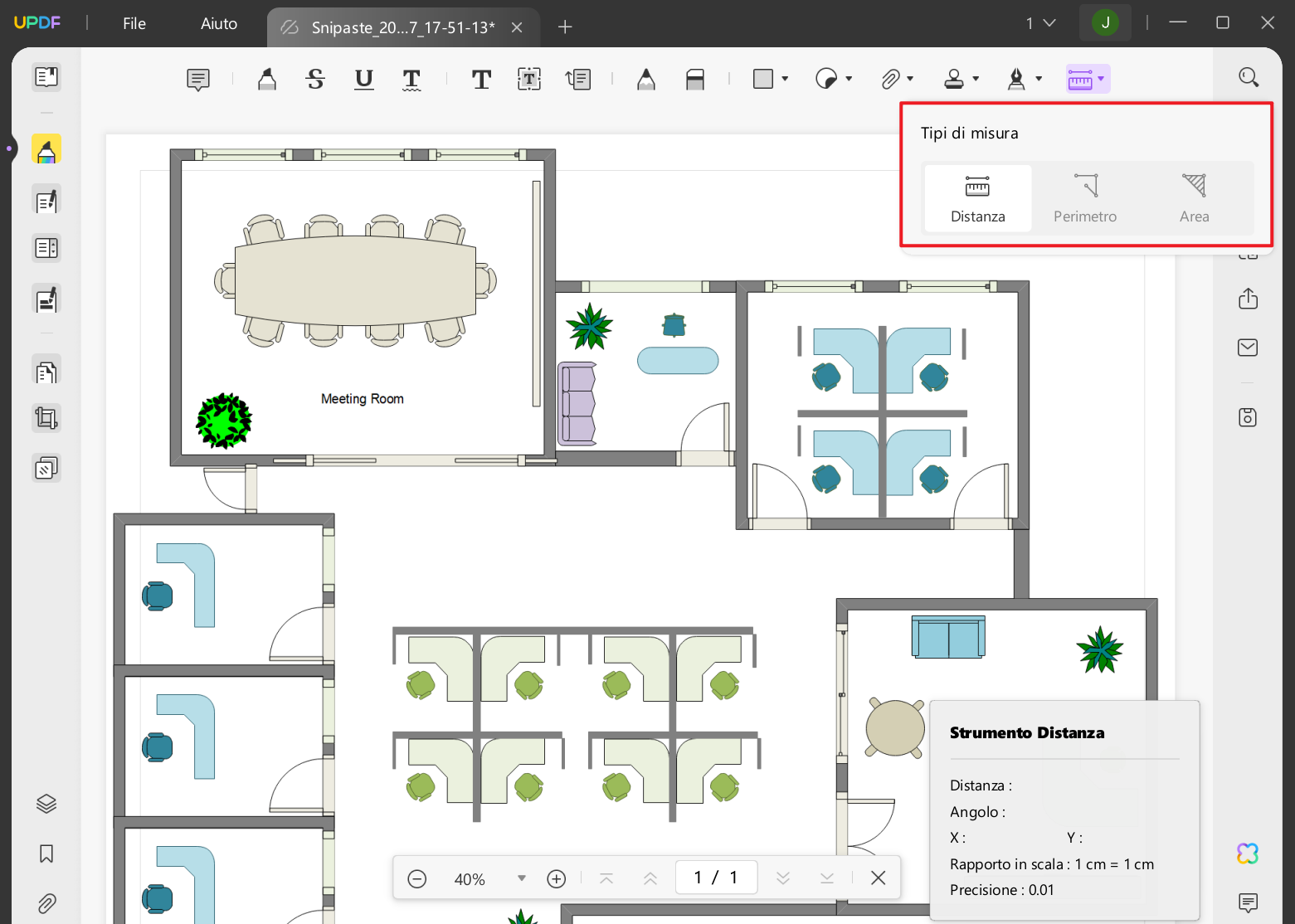
Task: Open the Reader mode icon in sidebar
Action: pos(46,77)
